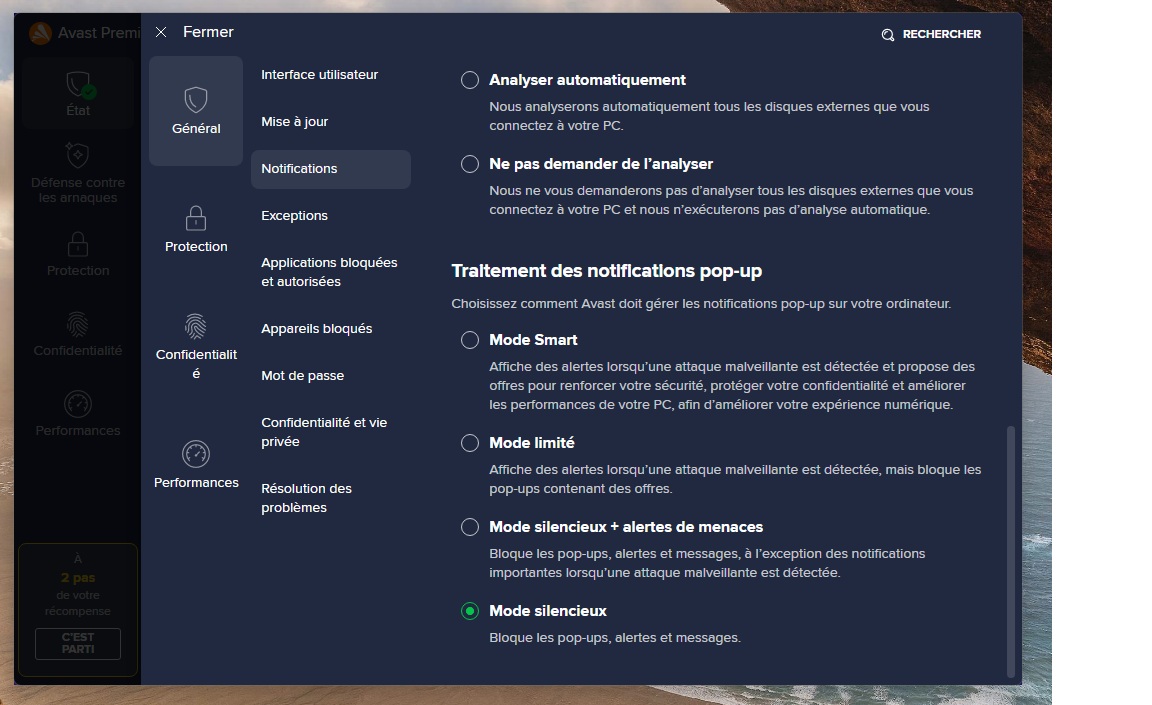Close settings with the X Fermer icon
This screenshot has width=1152, height=705.
(x=161, y=32)
